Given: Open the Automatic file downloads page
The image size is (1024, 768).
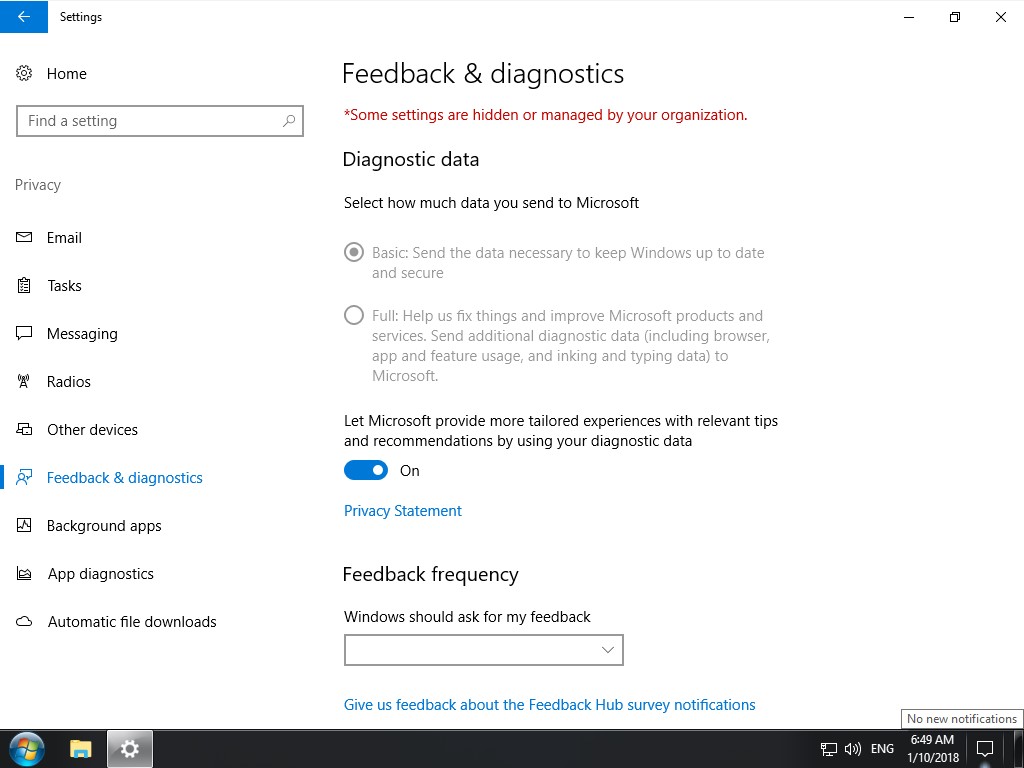Looking at the screenshot, I should pyautogui.click(x=132, y=622).
